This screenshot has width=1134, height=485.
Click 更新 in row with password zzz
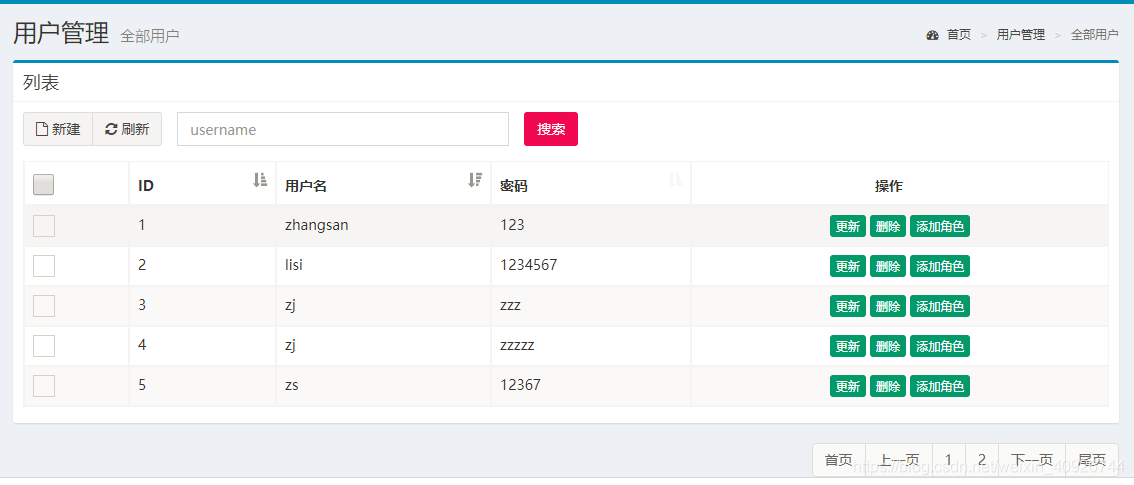848,306
